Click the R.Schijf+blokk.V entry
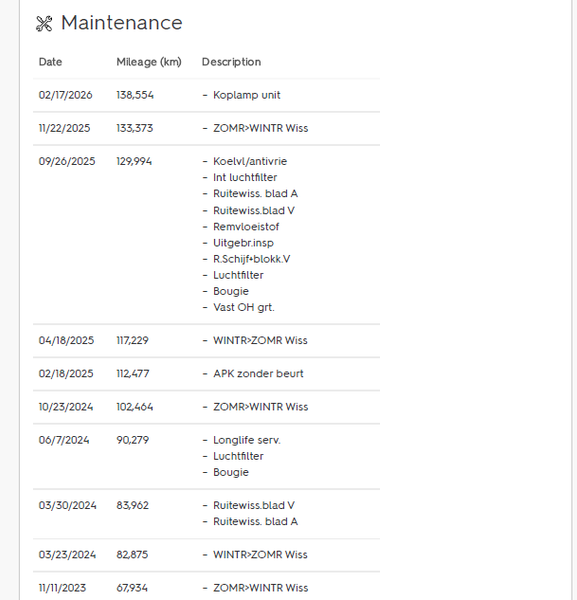 pos(252,259)
